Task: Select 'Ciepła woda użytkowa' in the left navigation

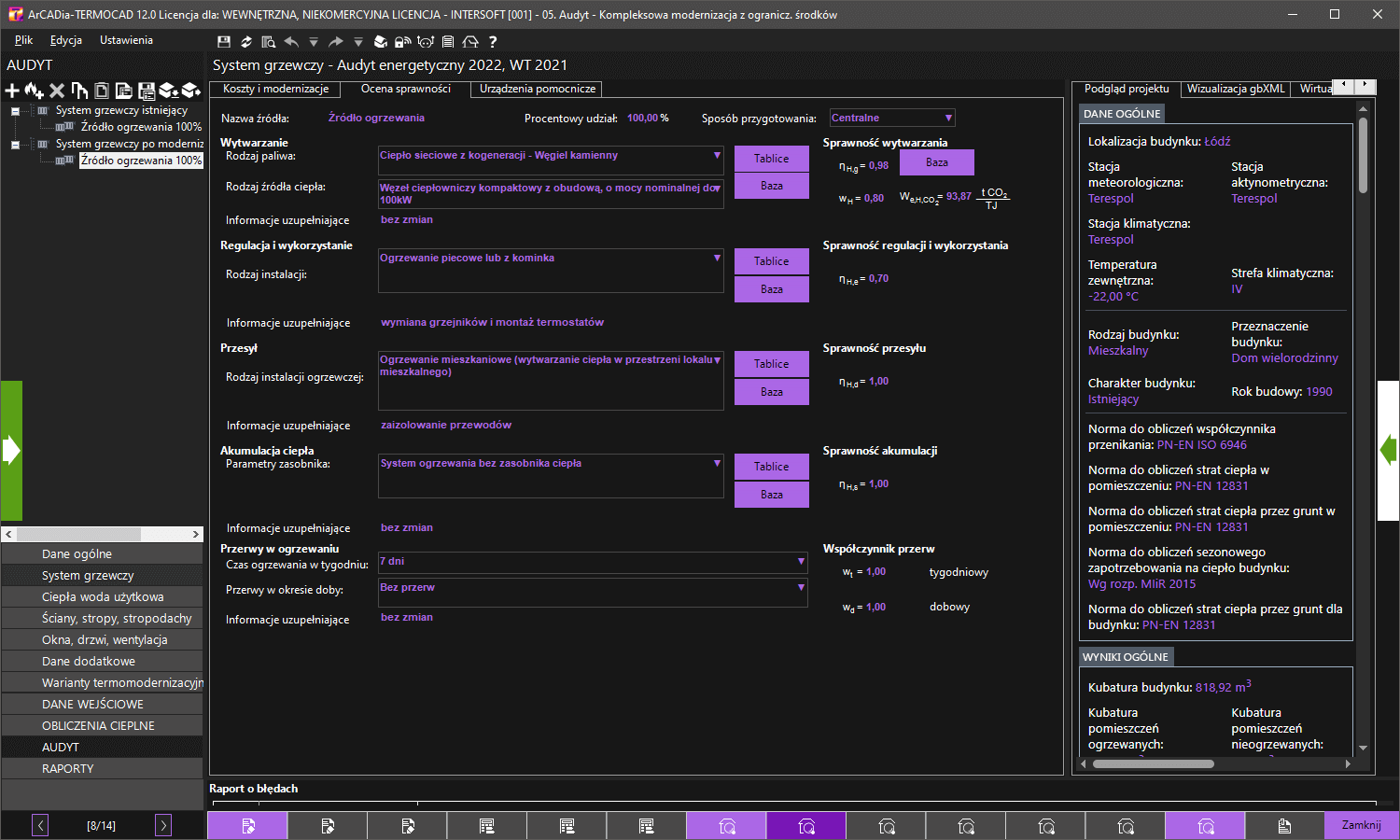Action: pos(103,597)
